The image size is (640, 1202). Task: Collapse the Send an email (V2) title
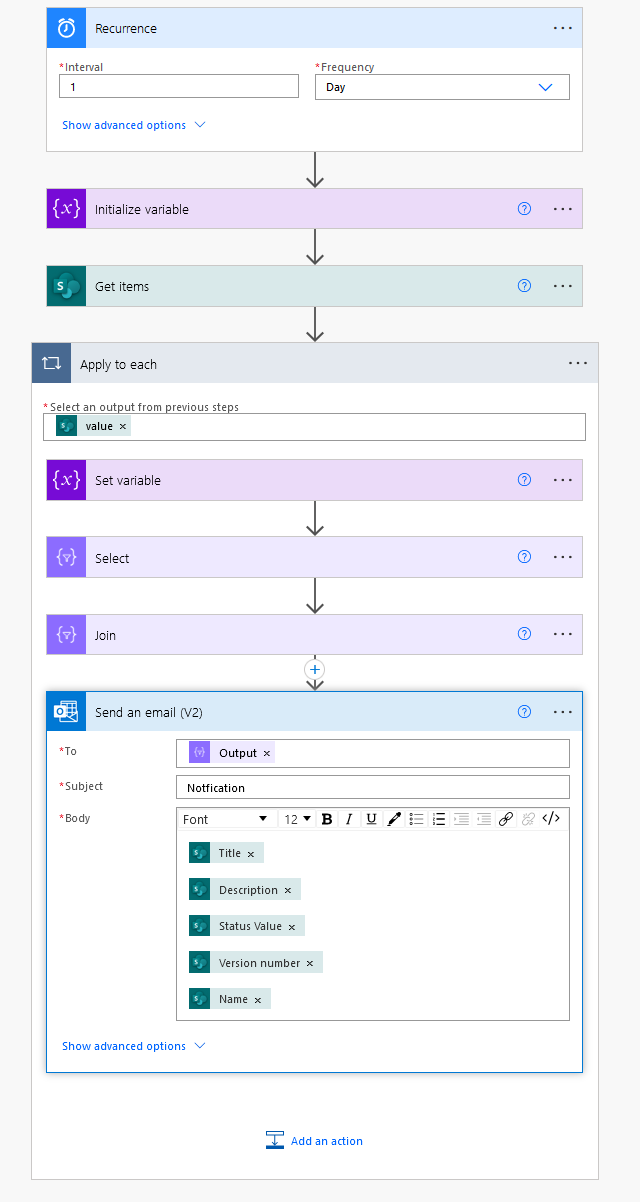click(x=149, y=713)
